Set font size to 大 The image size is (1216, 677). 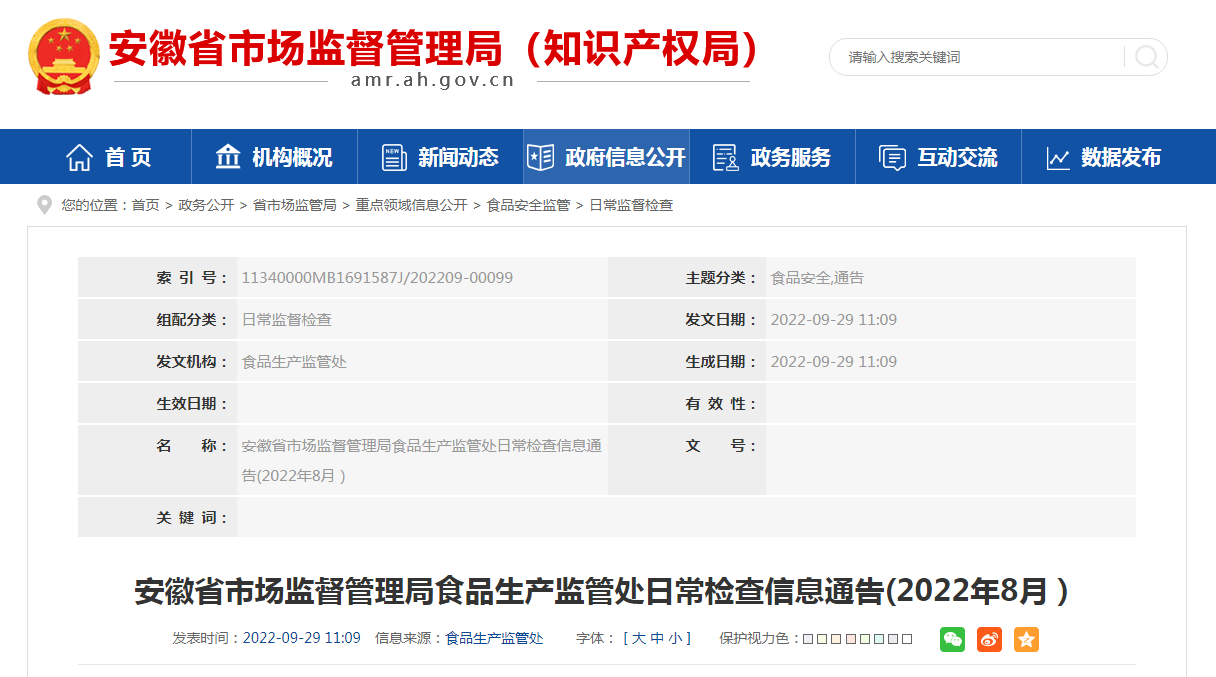tap(638, 638)
